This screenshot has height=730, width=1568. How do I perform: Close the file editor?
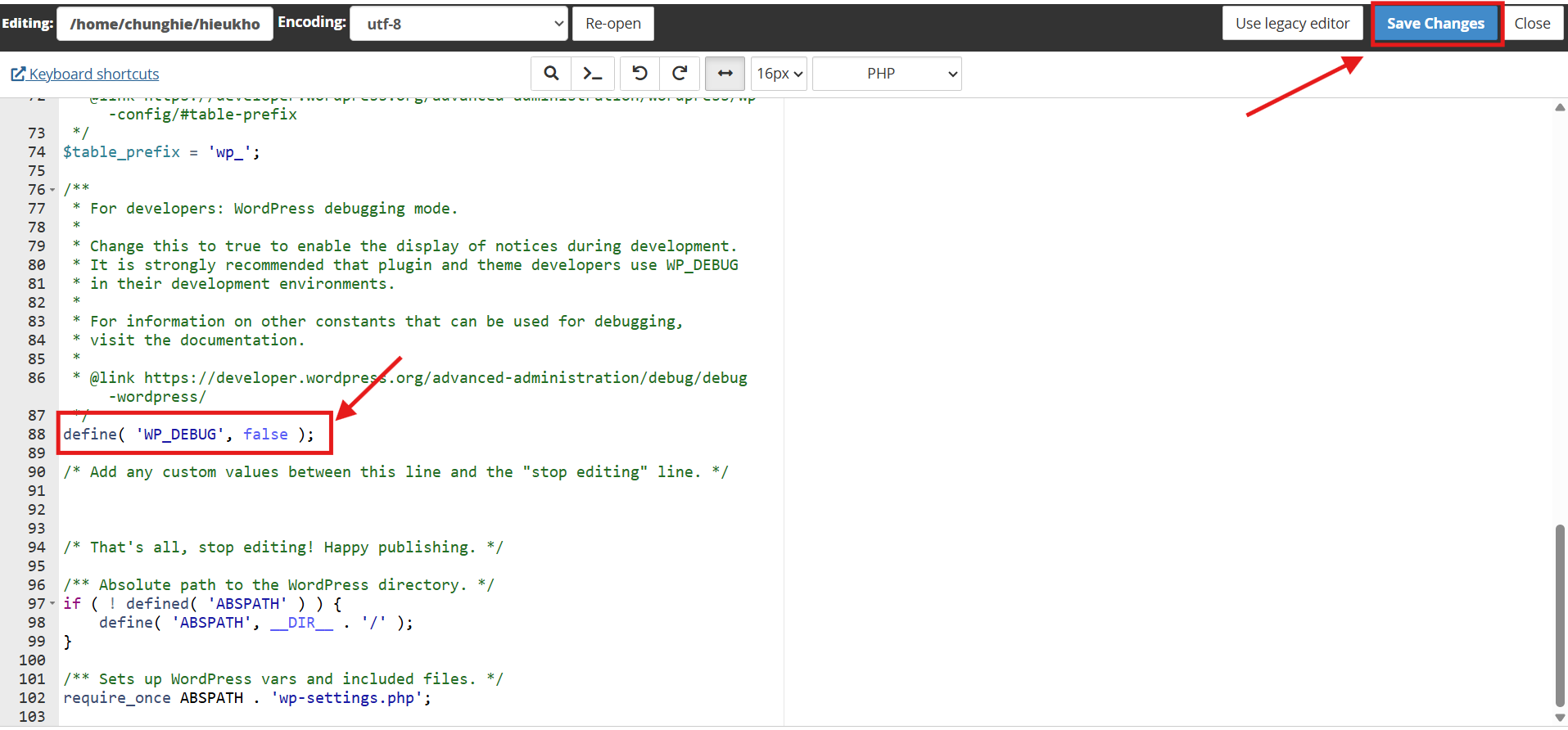tap(1531, 24)
